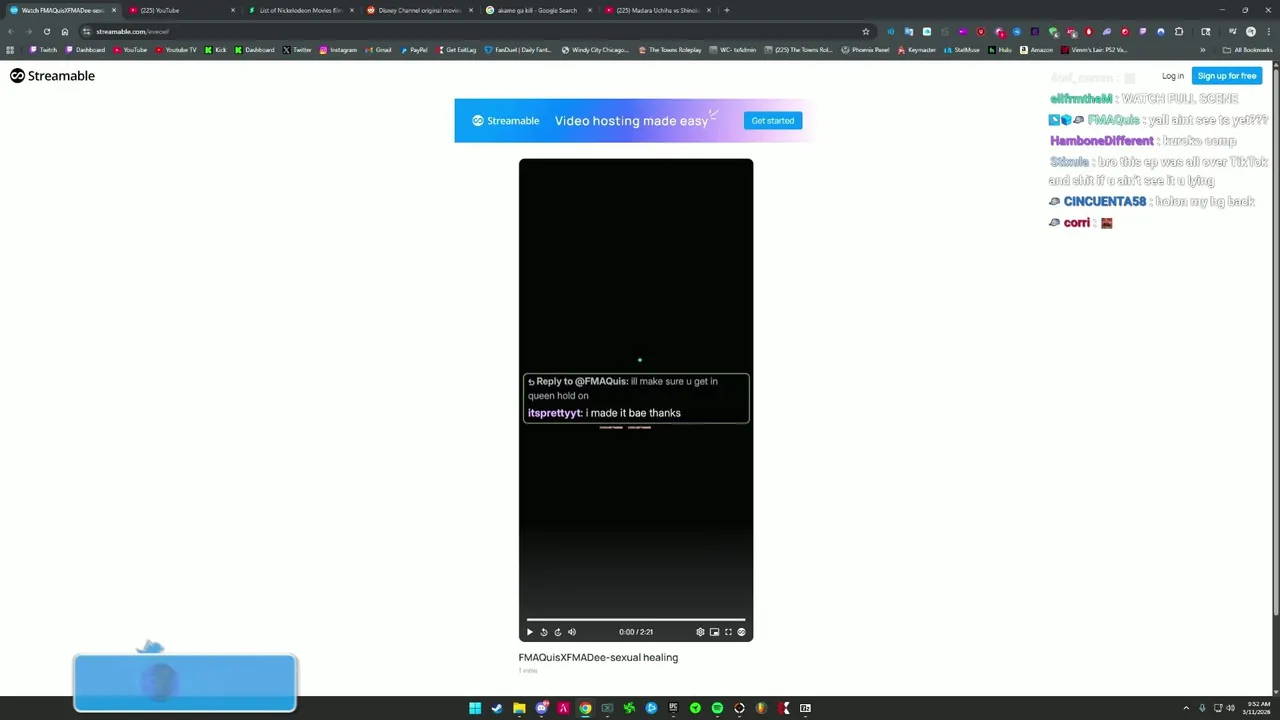1280x720 pixels.
Task: Click the FMAQuisXFMADee-sexual healing title
Action: tap(598, 658)
